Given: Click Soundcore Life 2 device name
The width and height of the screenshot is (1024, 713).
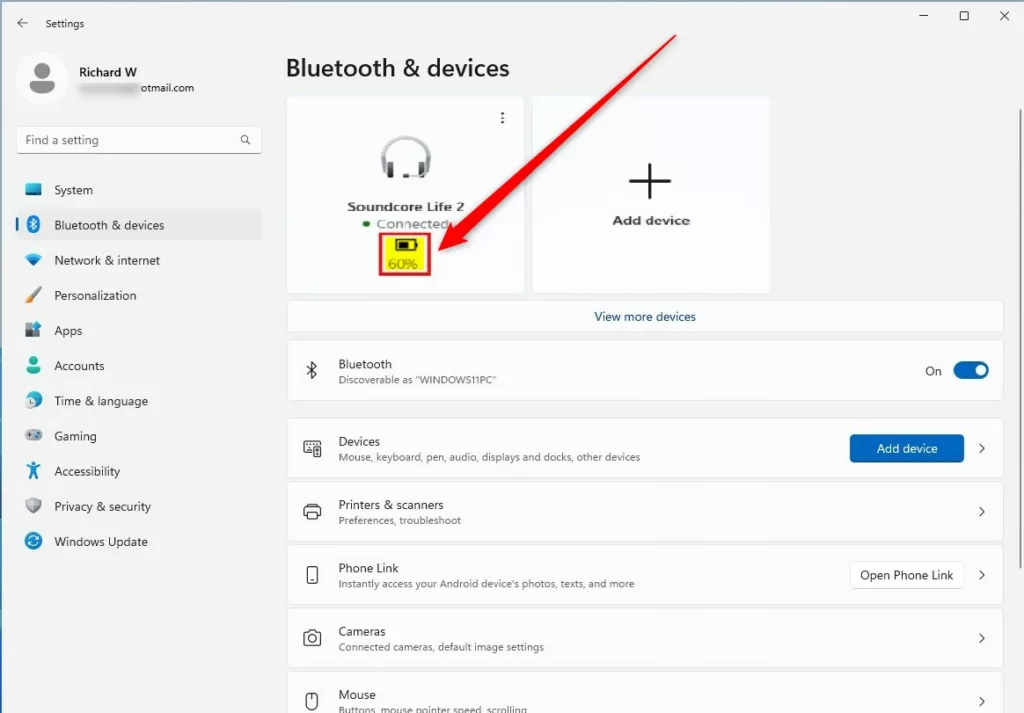Looking at the screenshot, I should (406, 206).
